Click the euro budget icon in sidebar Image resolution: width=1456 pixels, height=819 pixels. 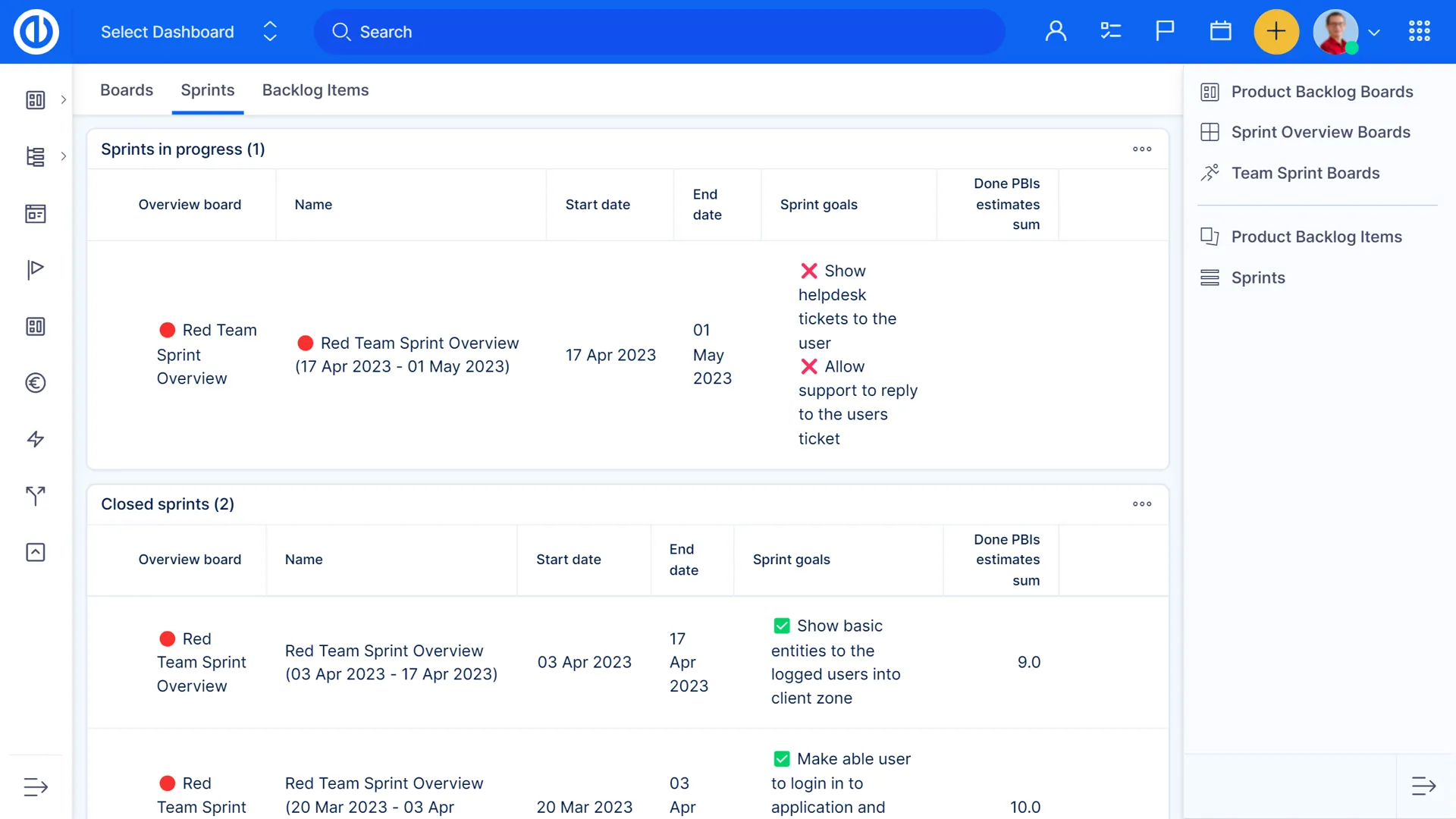click(x=36, y=383)
